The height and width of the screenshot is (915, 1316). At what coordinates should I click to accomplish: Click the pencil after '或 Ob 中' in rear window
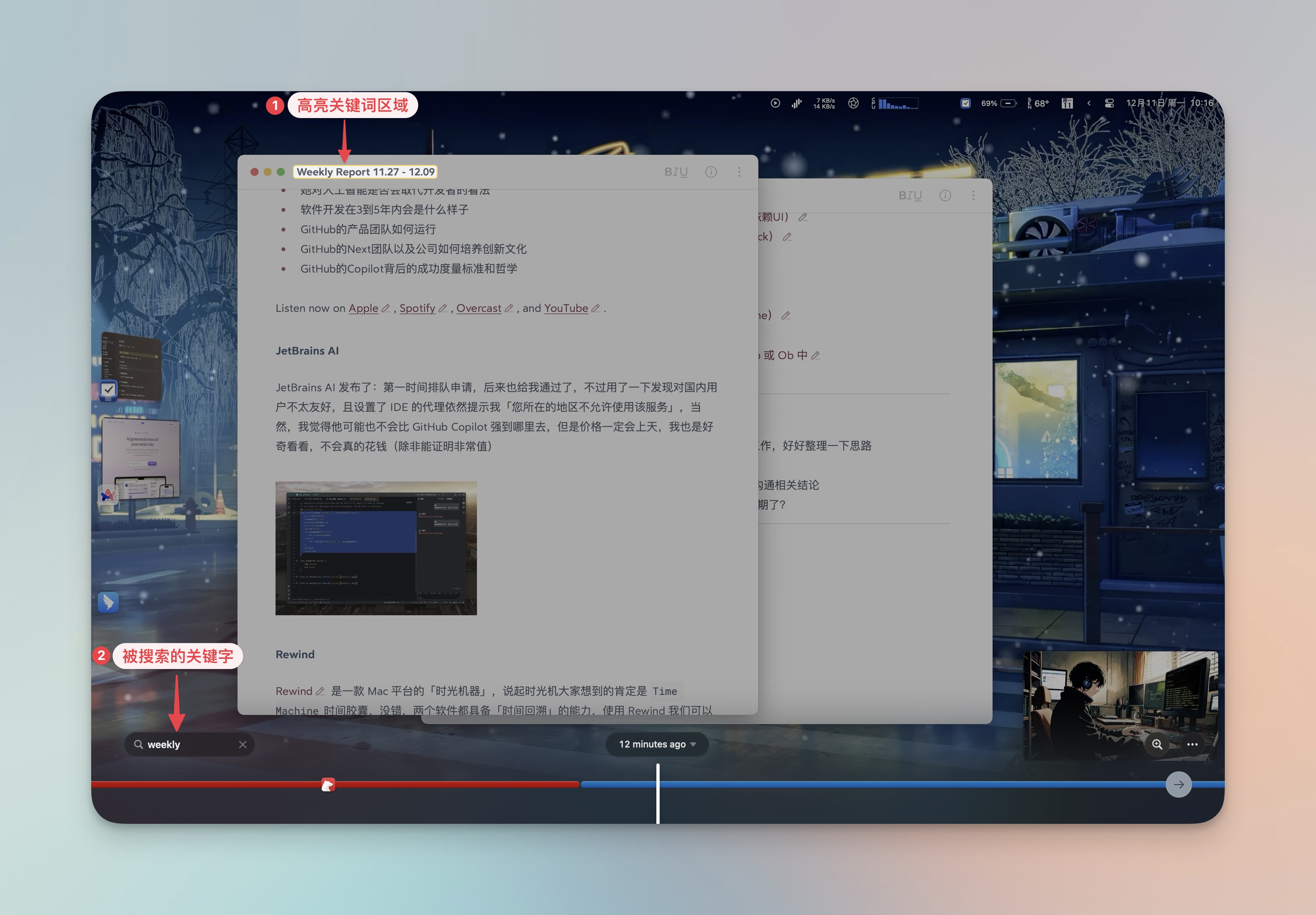click(816, 355)
